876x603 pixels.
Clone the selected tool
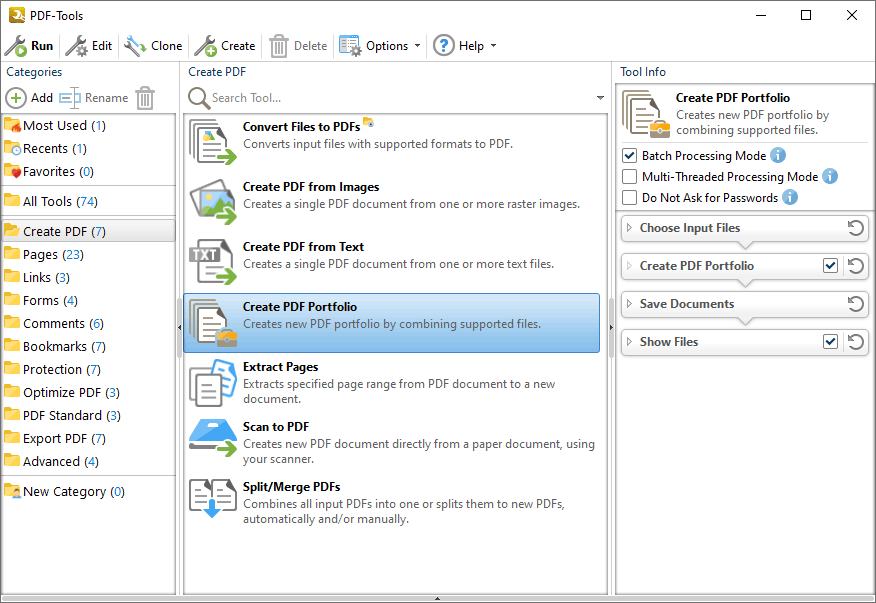pyautogui.click(x=153, y=46)
